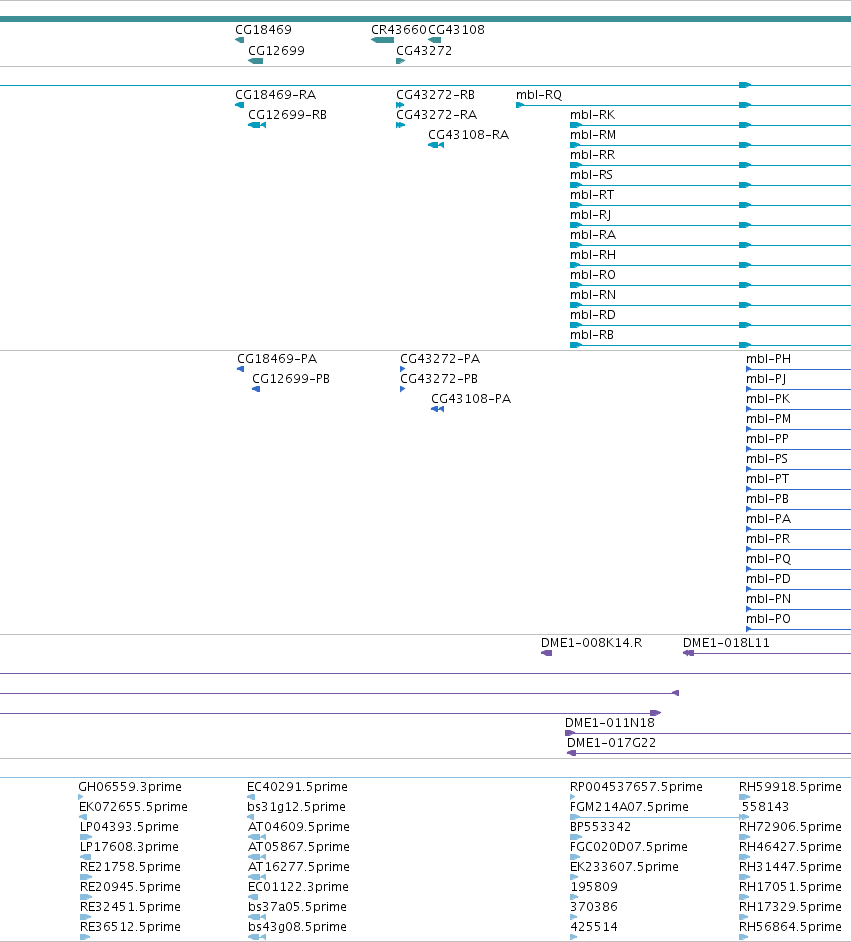Select the CG12699-RB transcript glyph

(x=257, y=125)
